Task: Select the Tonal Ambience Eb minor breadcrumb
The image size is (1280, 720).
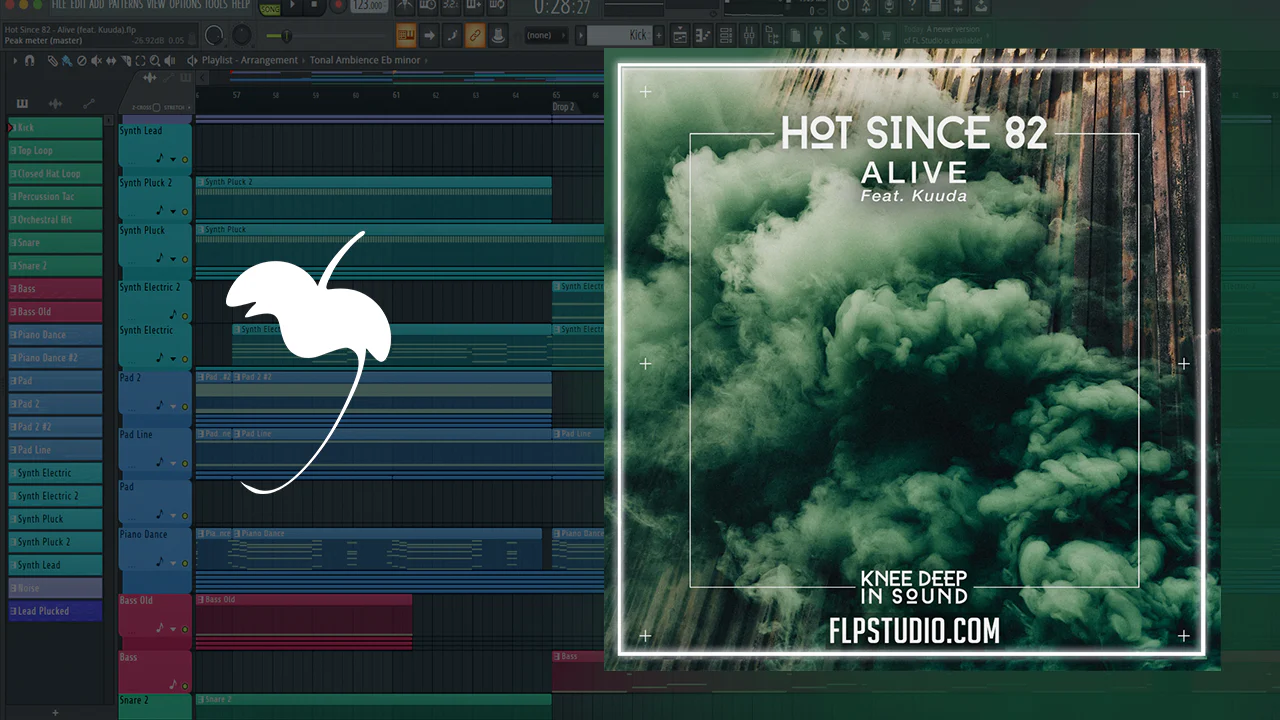Action: [x=366, y=60]
